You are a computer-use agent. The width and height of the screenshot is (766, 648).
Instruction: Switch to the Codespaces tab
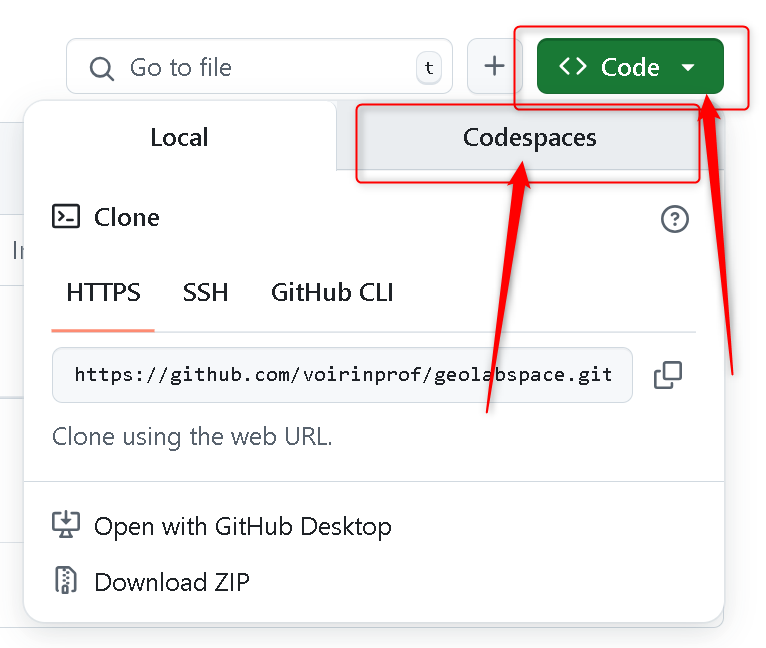pos(530,137)
